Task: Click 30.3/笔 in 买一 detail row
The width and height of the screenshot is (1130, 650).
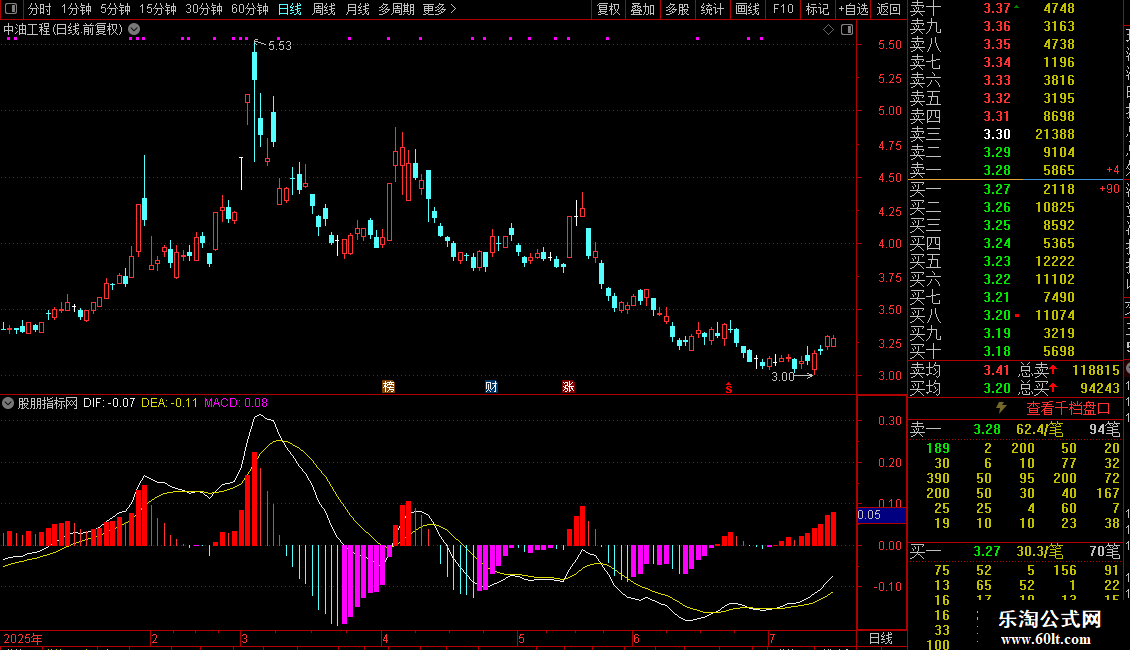Action: click(x=1039, y=552)
